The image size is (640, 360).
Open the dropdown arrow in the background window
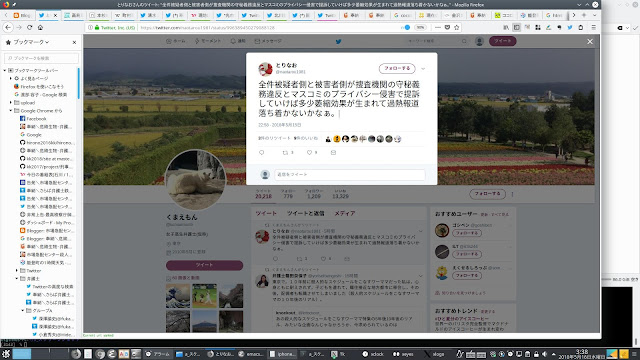click(627, 28)
